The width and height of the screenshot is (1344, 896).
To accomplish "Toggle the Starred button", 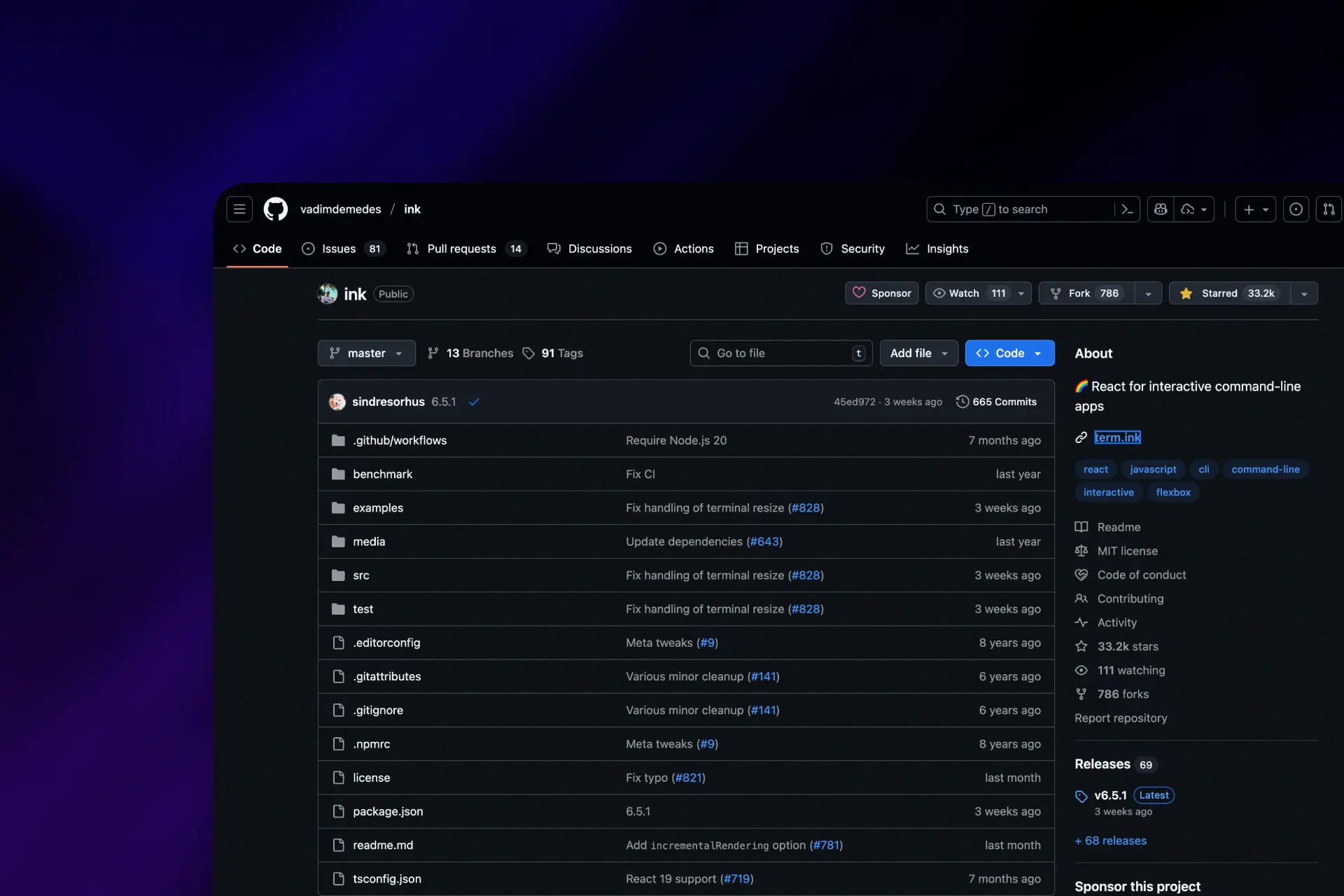I will tap(1230, 293).
